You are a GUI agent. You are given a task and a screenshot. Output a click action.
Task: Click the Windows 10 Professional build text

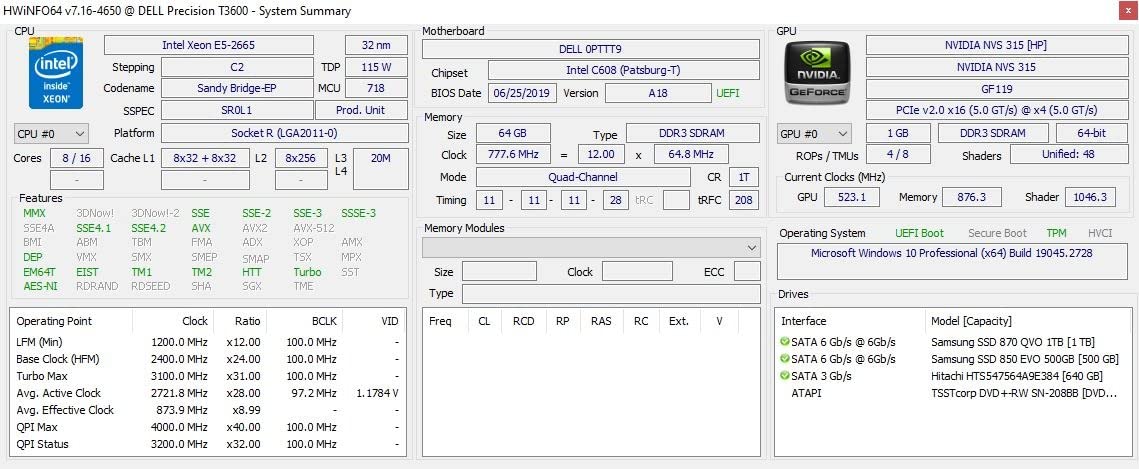[x=952, y=253]
